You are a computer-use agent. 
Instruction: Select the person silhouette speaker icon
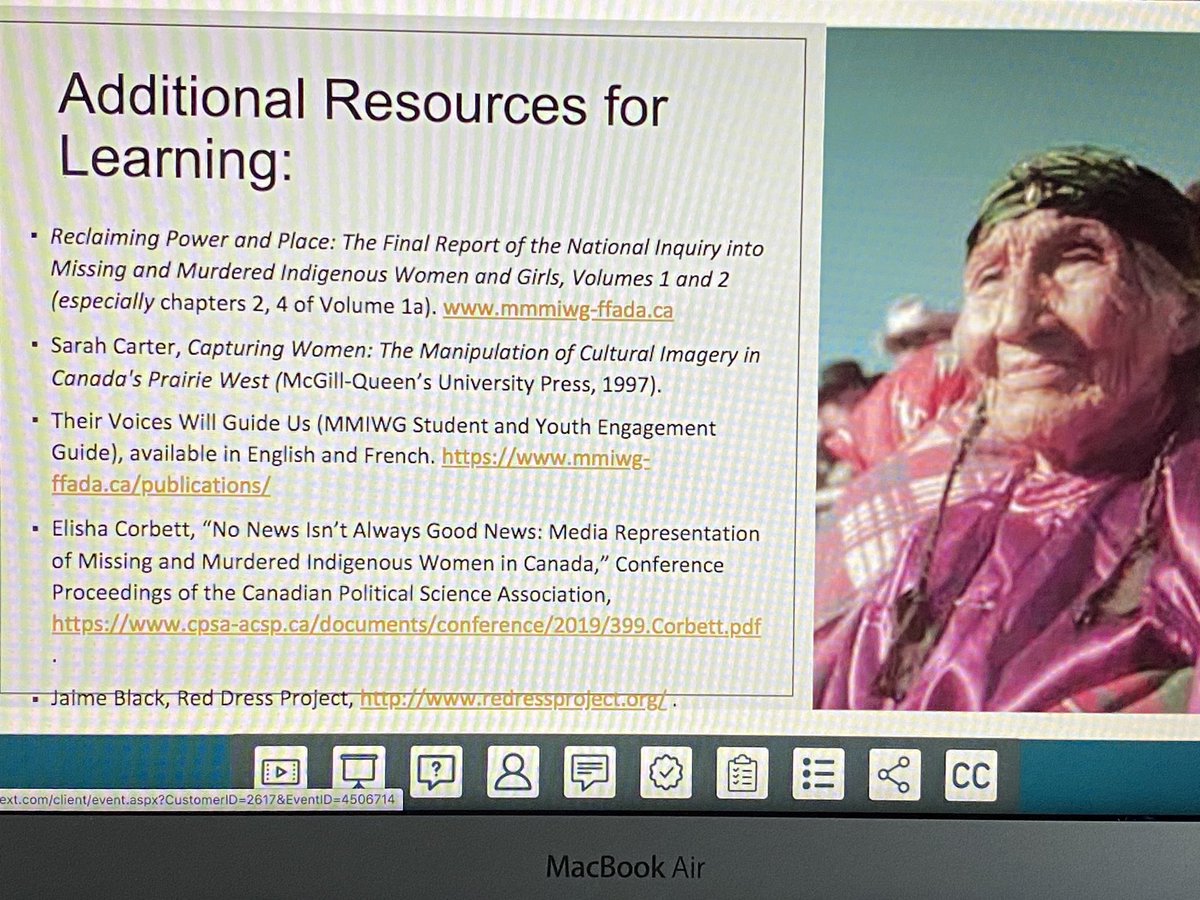click(513, 772)
